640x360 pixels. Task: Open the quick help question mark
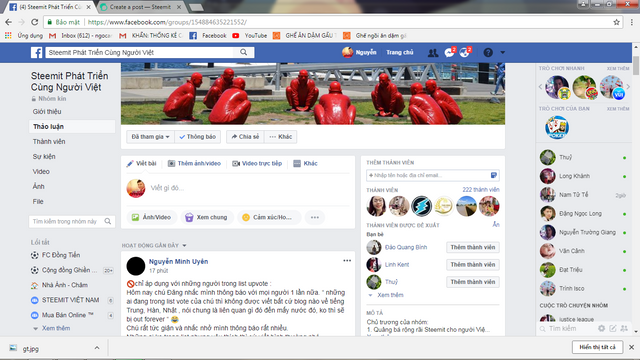[488, 52]
